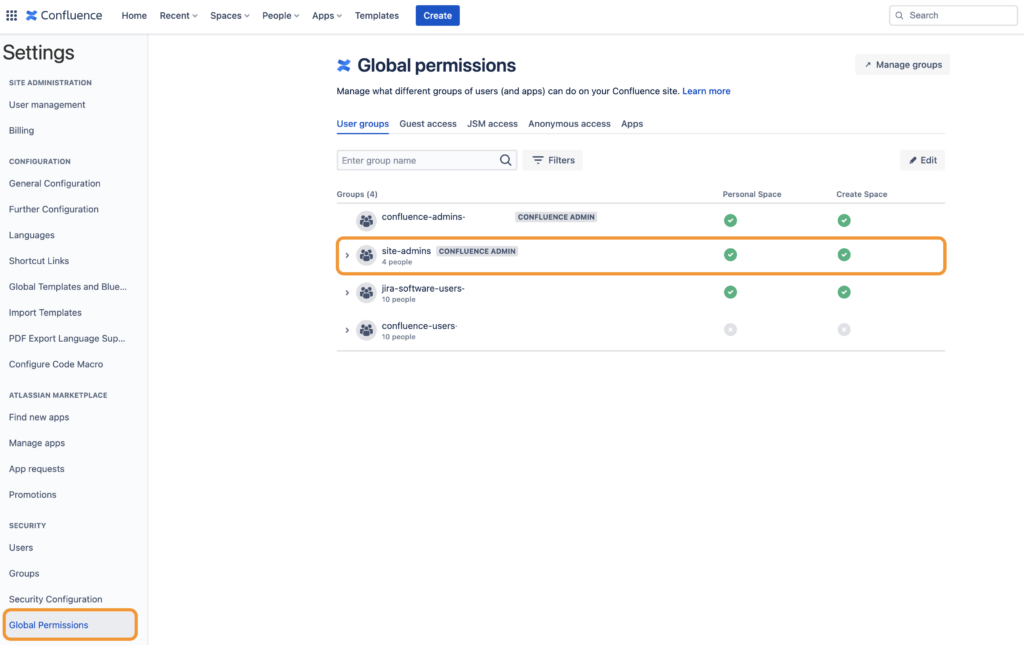This screenshot has width=1024, height=645.
Task: Open Further Configuration in sidebar
Action: pos(54,209)
